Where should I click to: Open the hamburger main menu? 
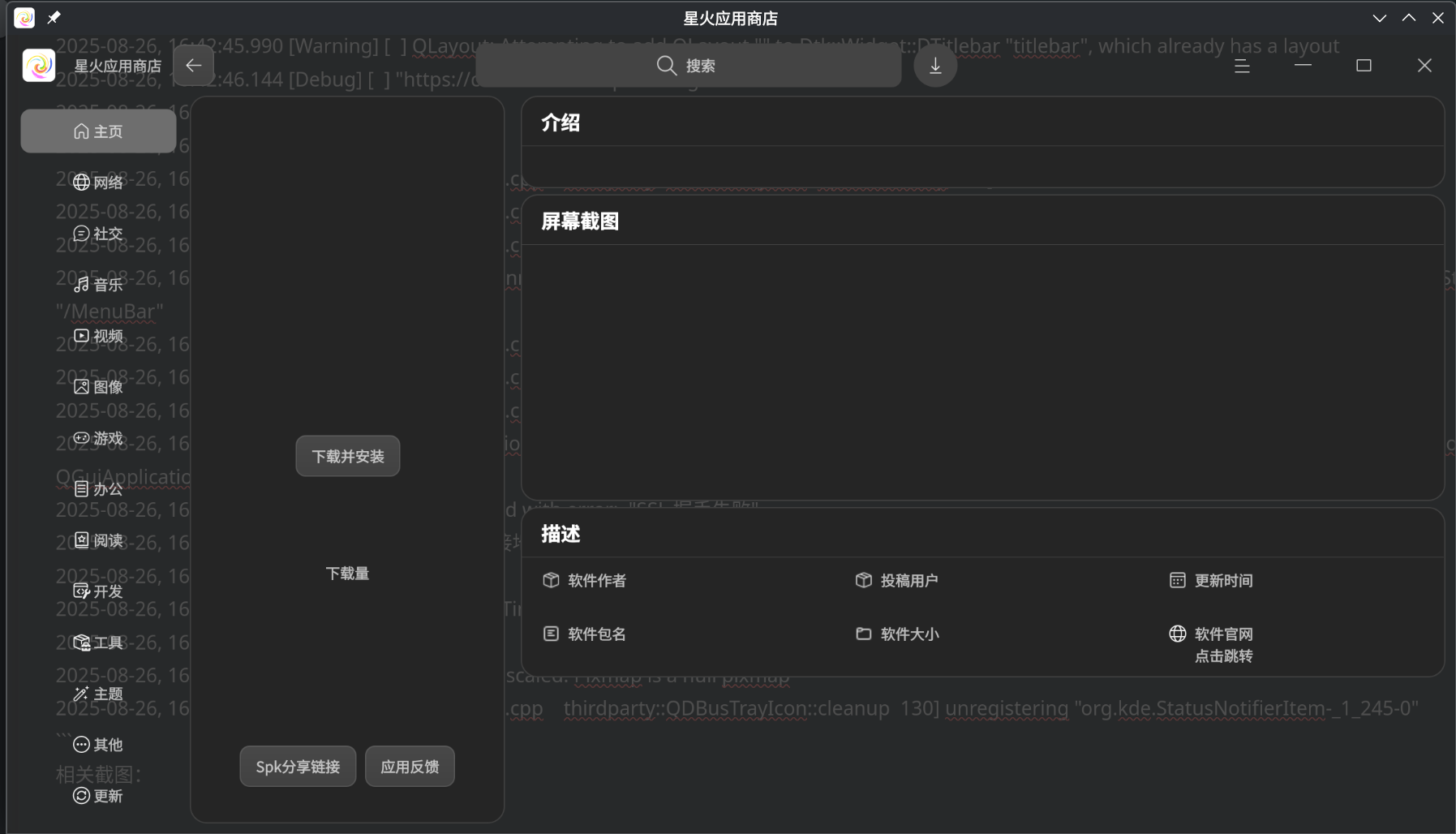1242,66
